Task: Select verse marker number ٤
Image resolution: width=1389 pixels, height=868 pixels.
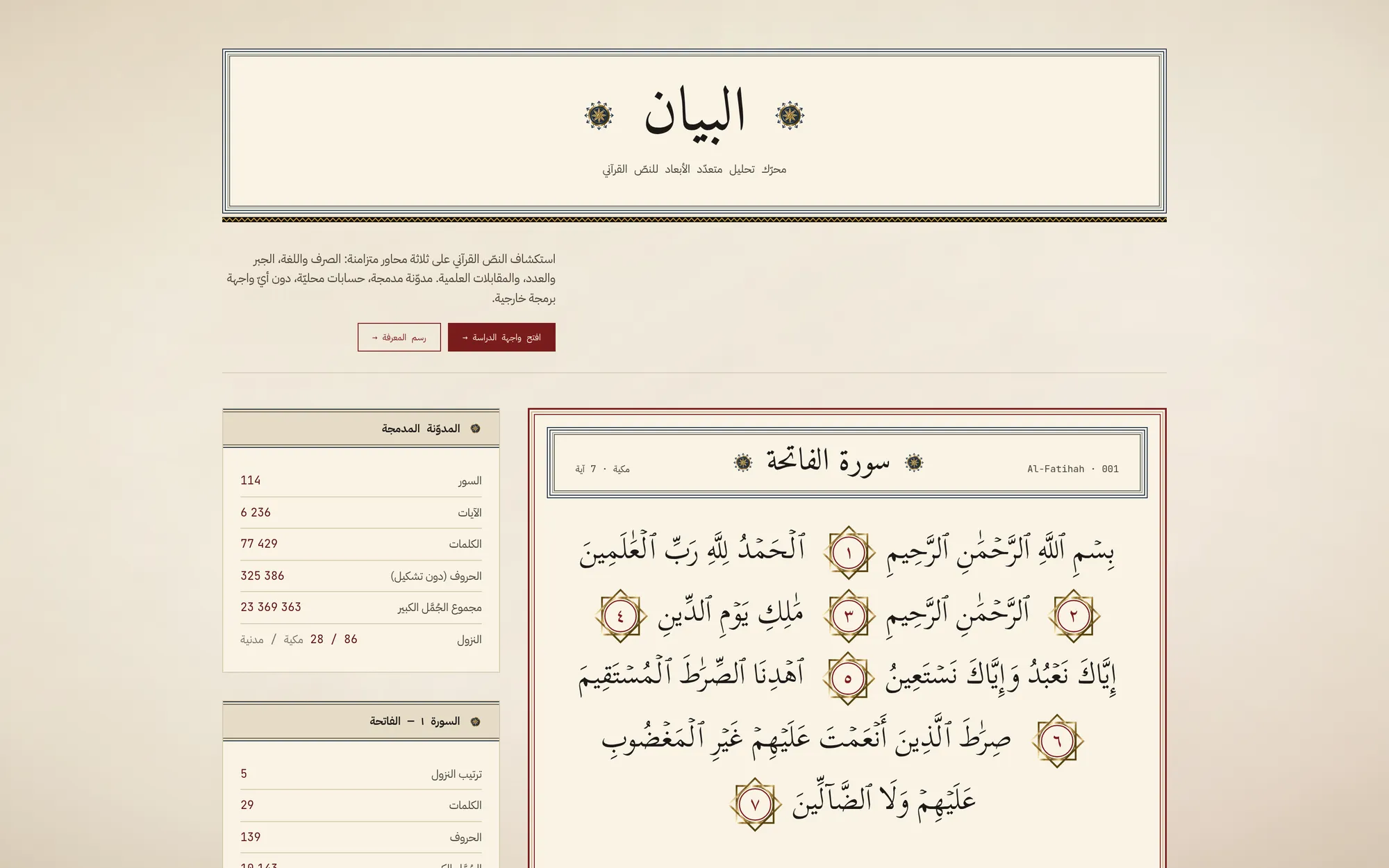Action: (x=621, y=616)
